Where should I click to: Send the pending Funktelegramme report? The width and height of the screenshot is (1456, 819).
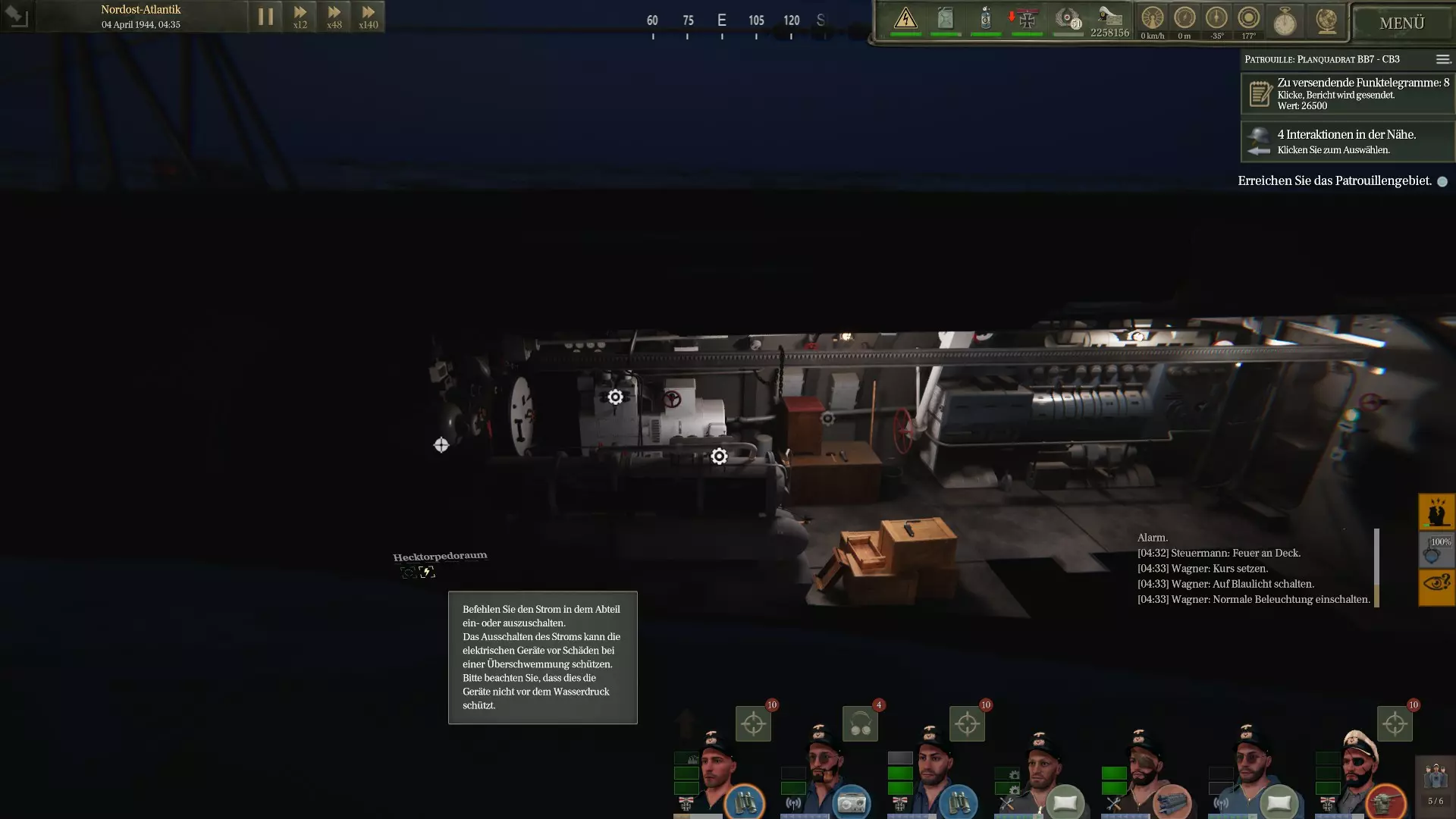(x=1348, y=94)
